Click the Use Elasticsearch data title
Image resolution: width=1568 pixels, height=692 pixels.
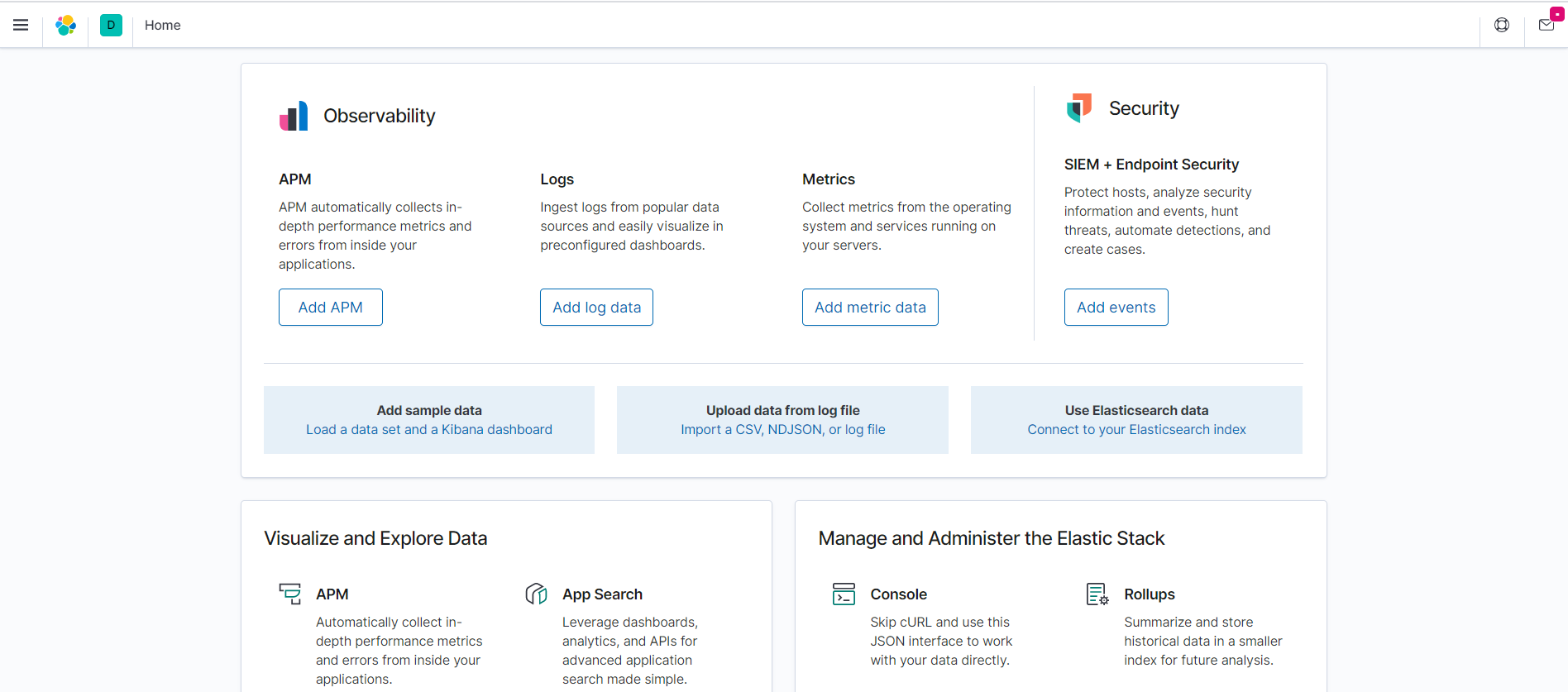(1136, 410)
